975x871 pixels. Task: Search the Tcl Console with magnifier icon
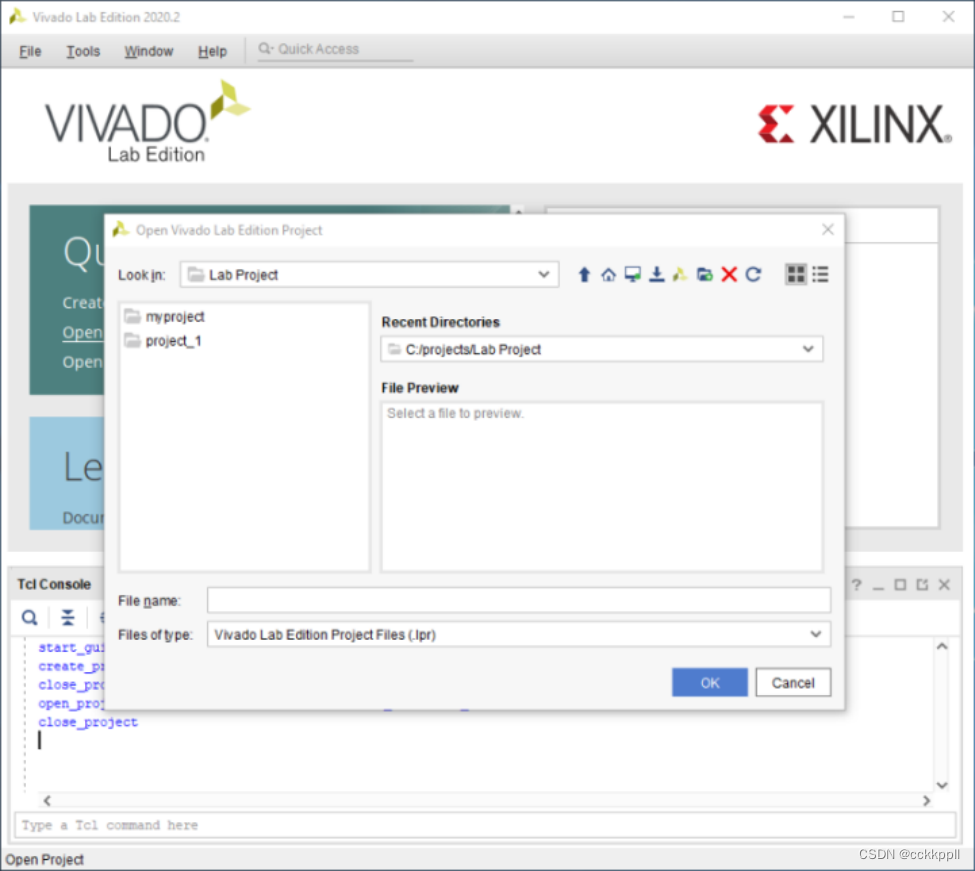[29, 617]
